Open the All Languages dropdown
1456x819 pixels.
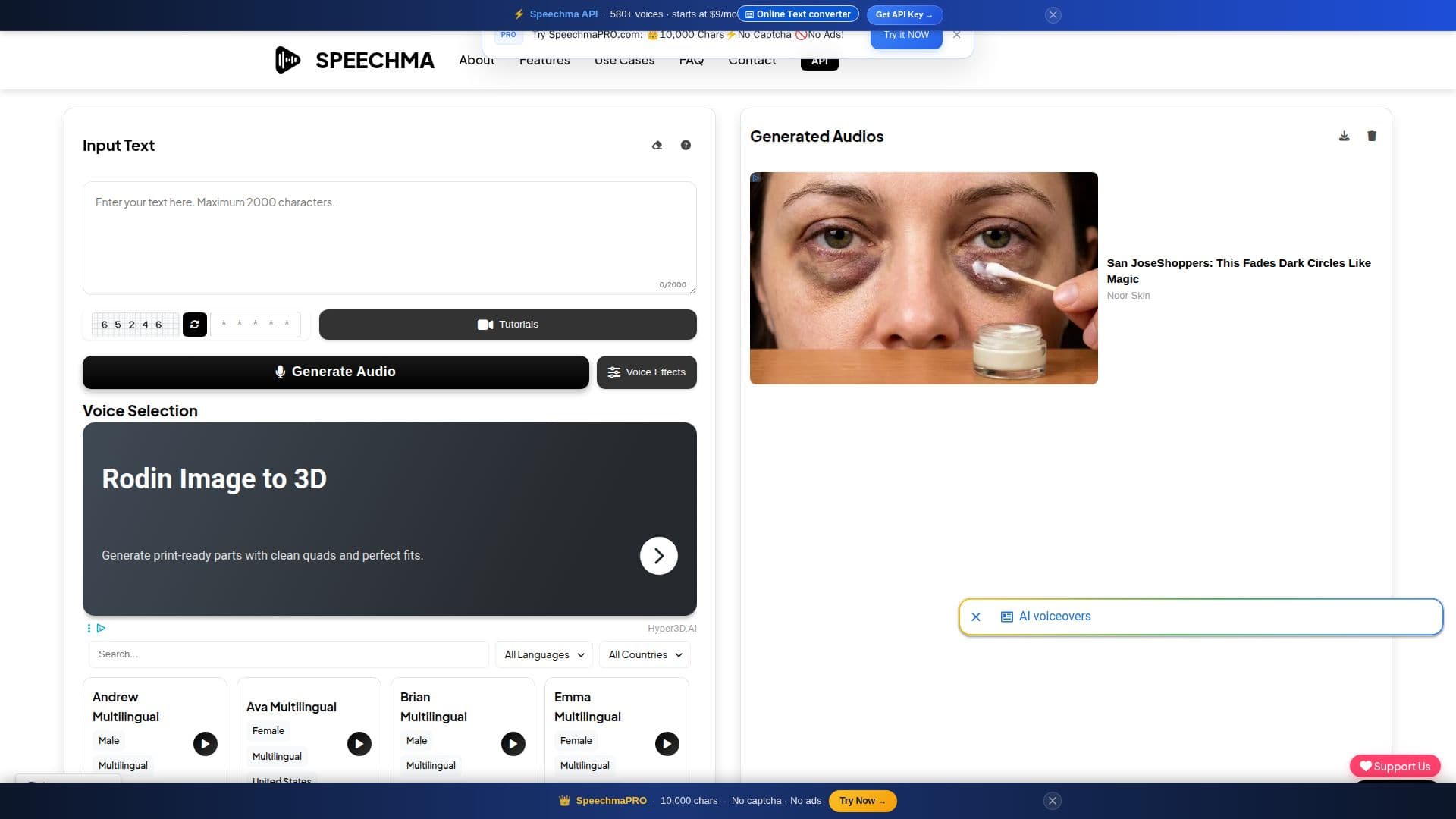(544, 655)
